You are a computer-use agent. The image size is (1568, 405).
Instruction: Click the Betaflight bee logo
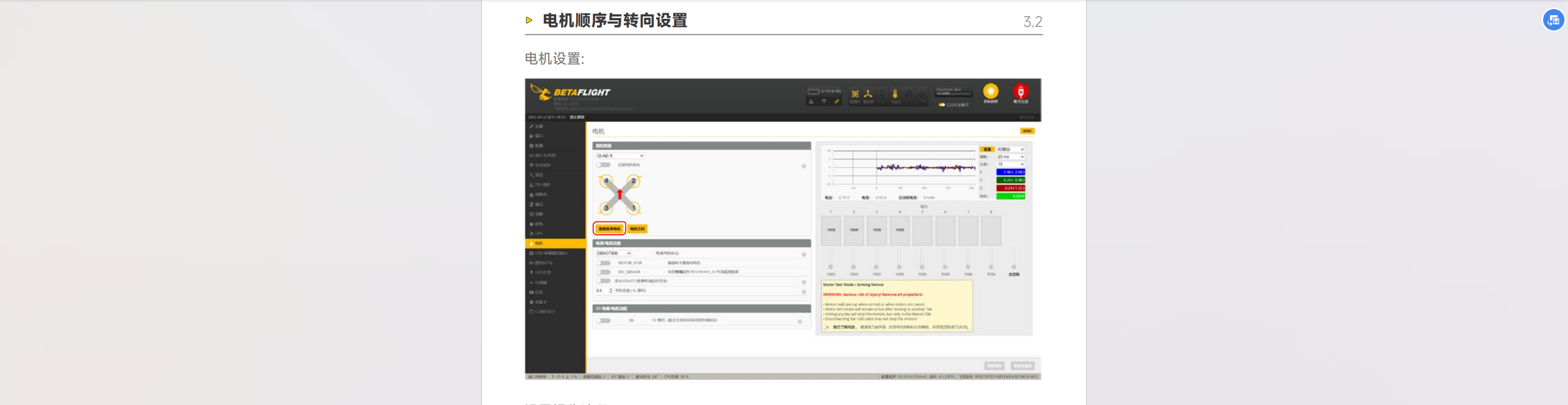(540, 92)
